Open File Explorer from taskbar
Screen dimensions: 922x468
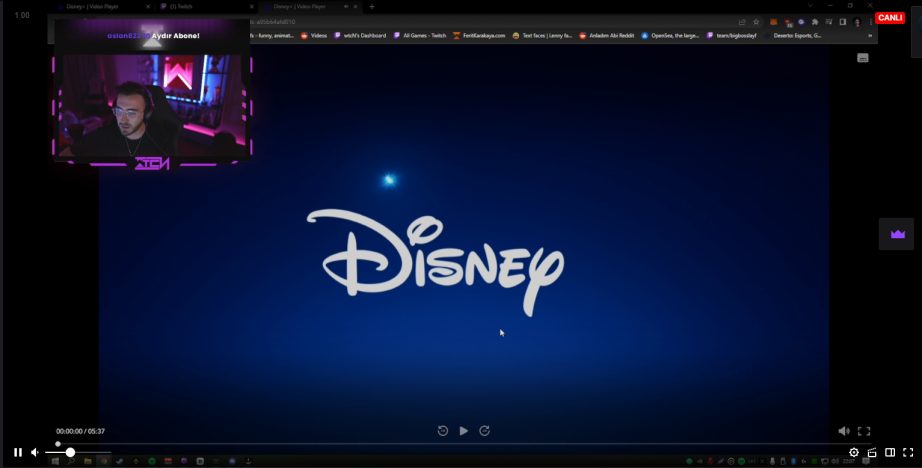tap(88, 462)
